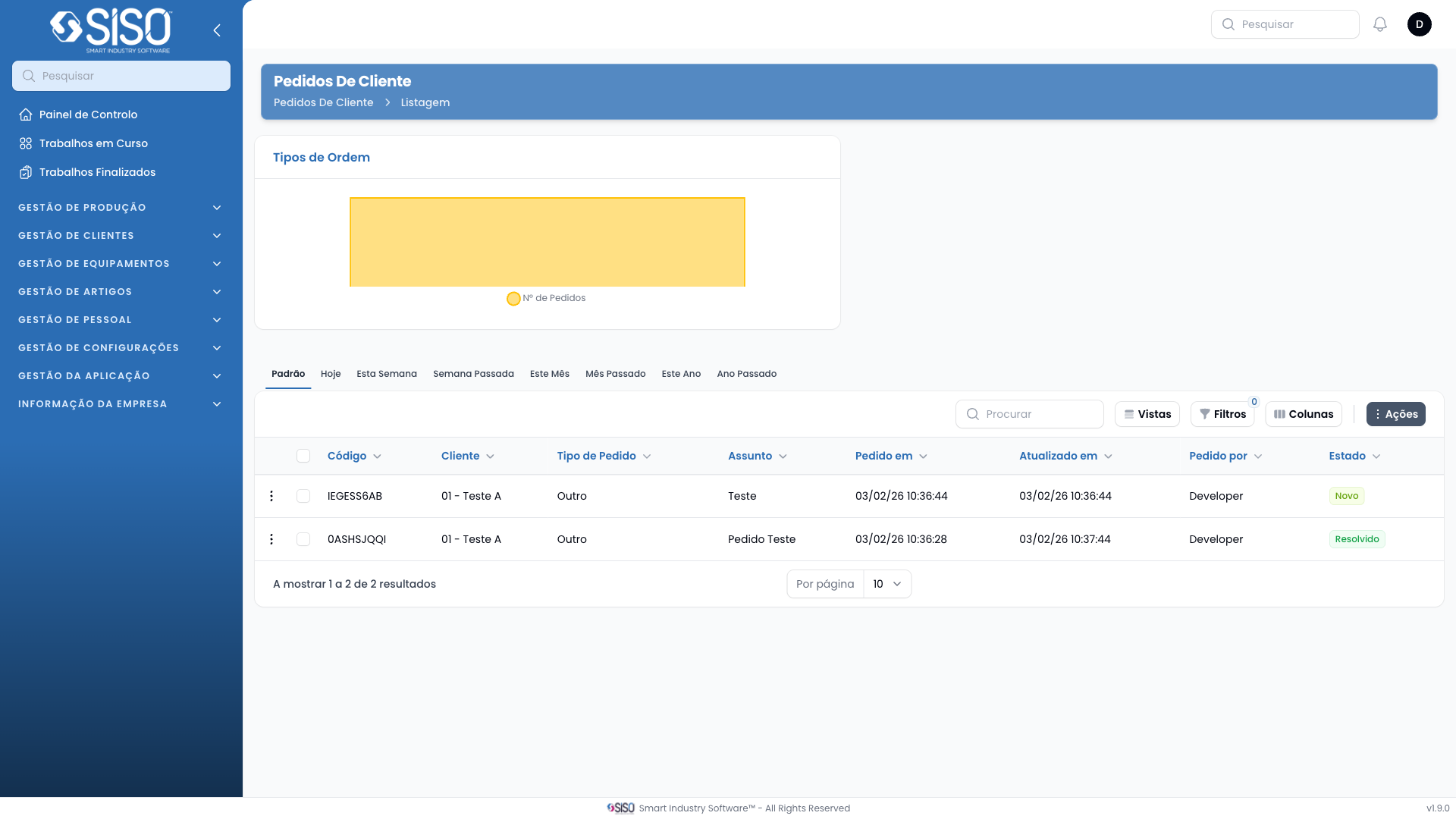
Task: Open the user avatar D menu
Action: (1419, 24)
